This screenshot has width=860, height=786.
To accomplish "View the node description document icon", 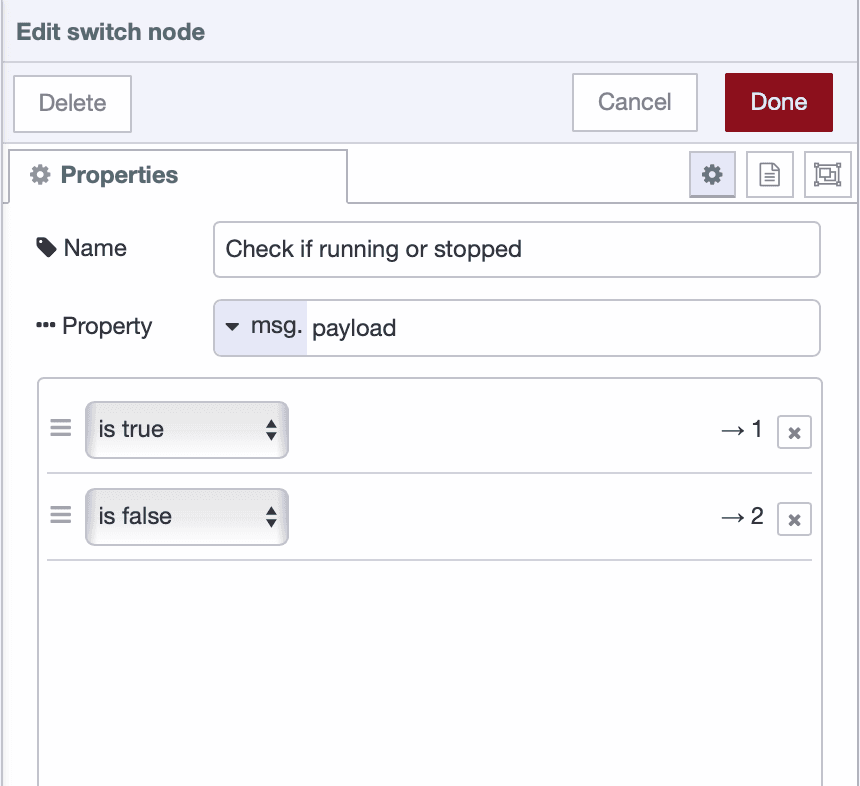I will tap(770, 174).
